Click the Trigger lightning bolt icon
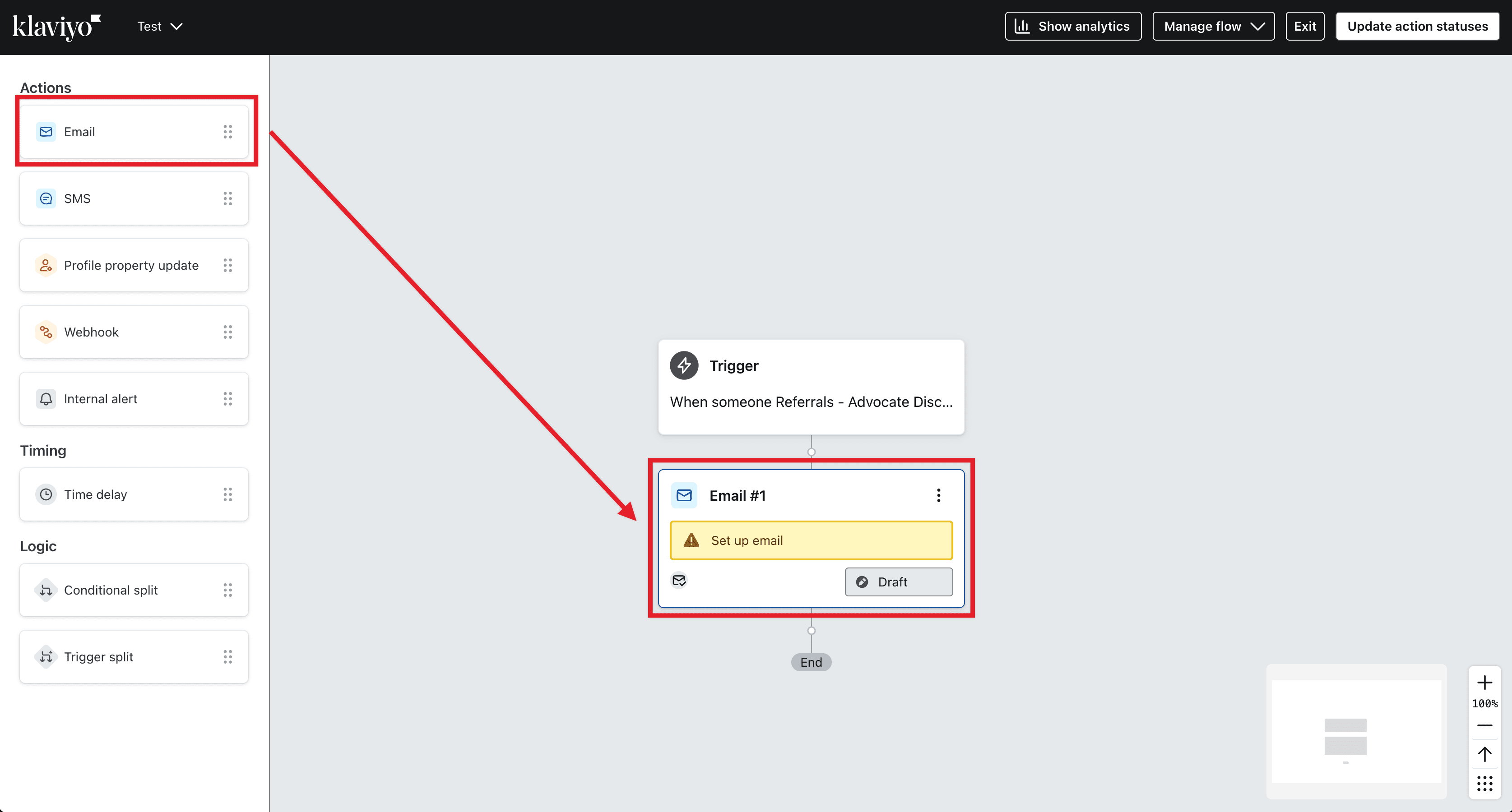 point(684,365)
